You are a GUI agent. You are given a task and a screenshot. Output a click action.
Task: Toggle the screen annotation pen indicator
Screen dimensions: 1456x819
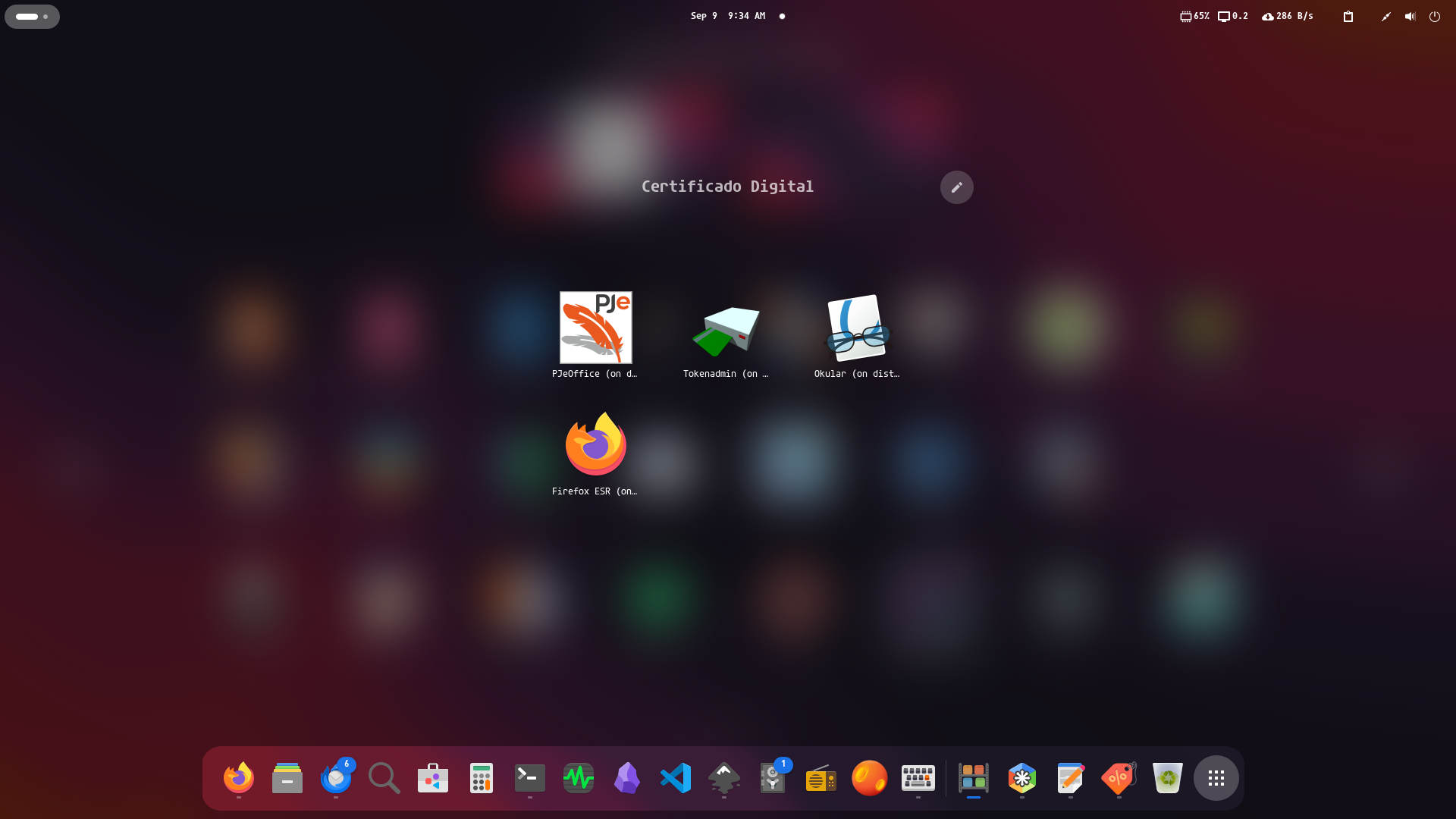tap(1385, 16)
